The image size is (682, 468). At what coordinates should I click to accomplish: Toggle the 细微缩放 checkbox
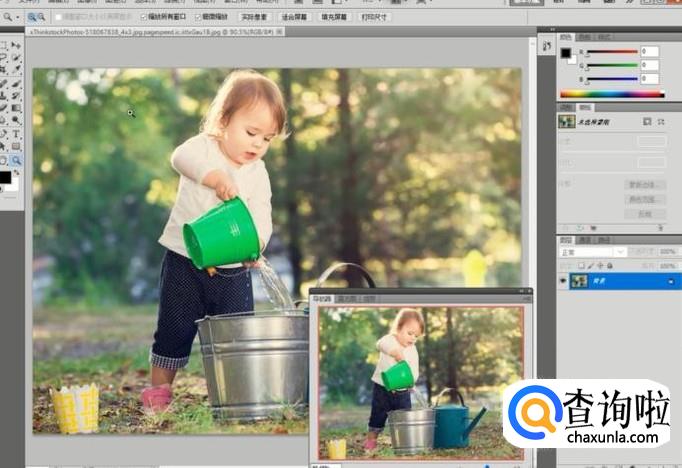[x=198, y=17]
